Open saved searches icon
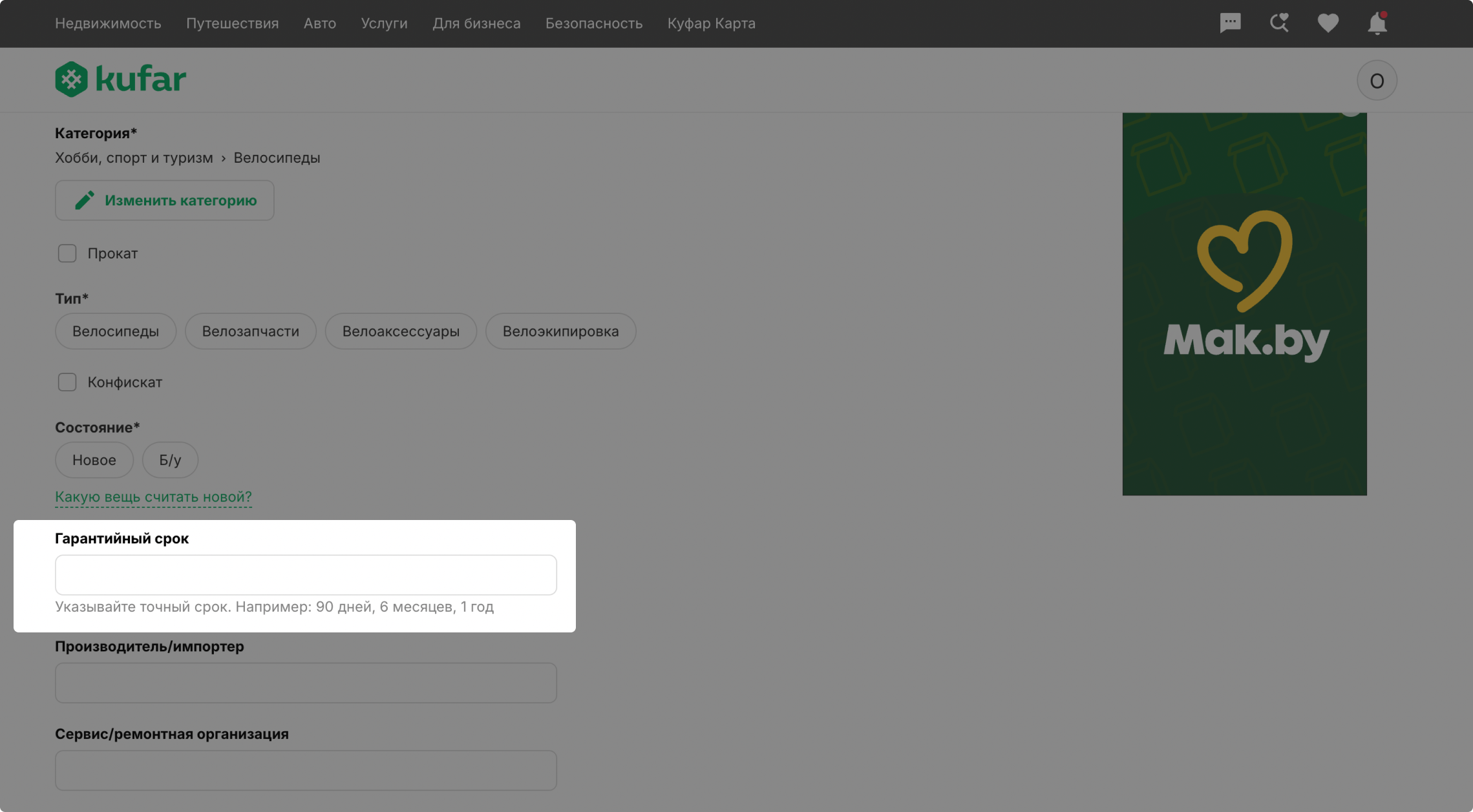 coord(1279,23)
